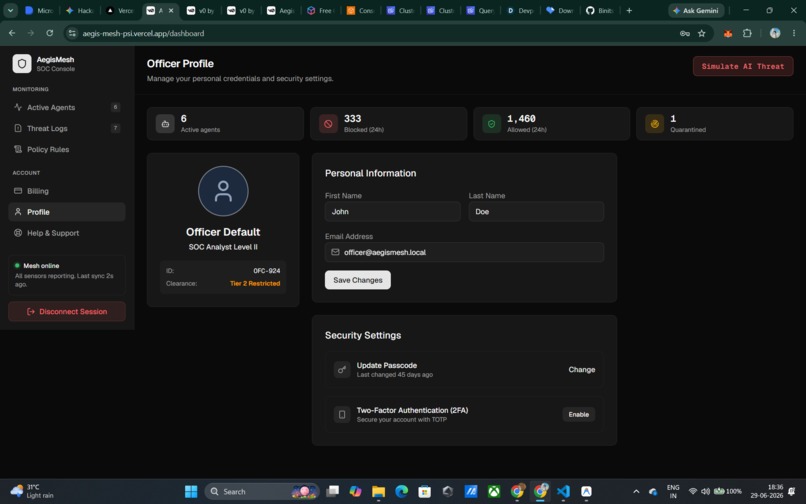Click the 1,460 Allowed count
Viewport: 806px width, 504px height.
[x=521, y=118]
